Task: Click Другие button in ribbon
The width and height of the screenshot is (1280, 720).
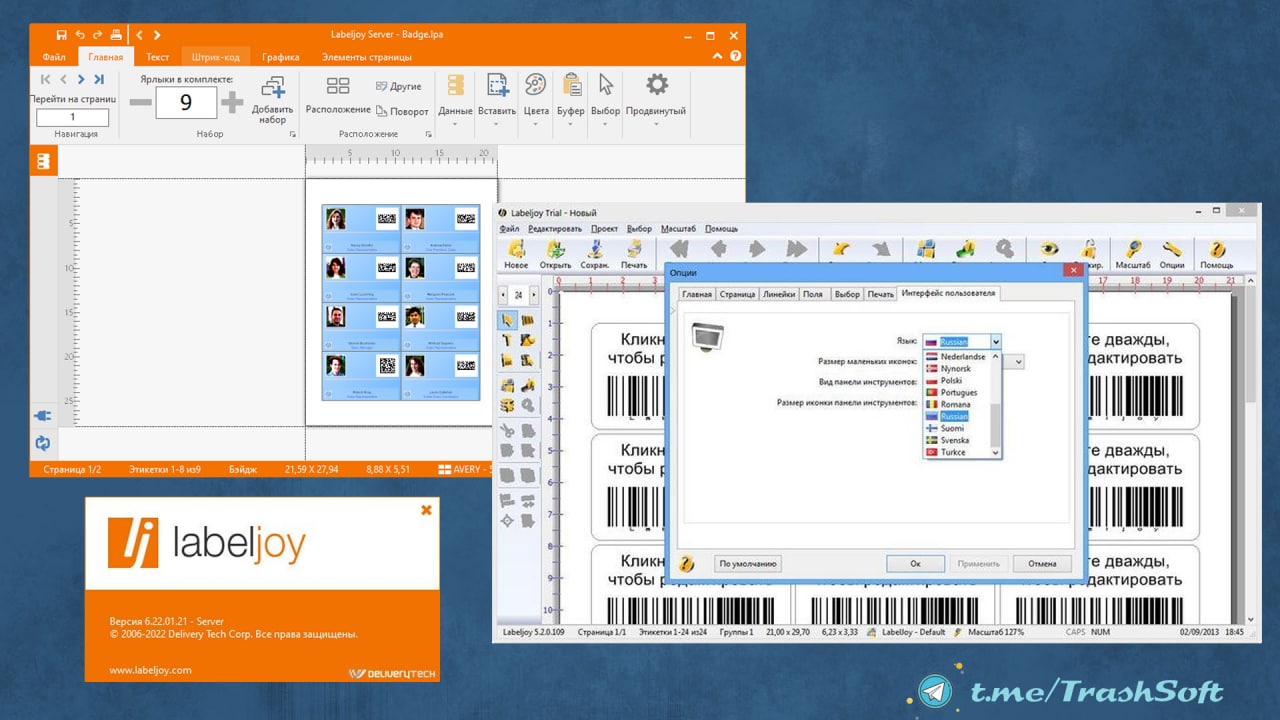Action: tap(399, 86)
